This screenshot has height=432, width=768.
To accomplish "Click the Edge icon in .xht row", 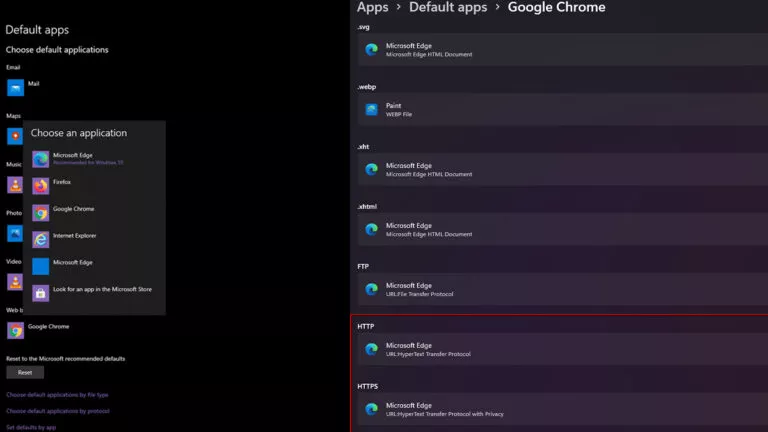I will (371, 169).
